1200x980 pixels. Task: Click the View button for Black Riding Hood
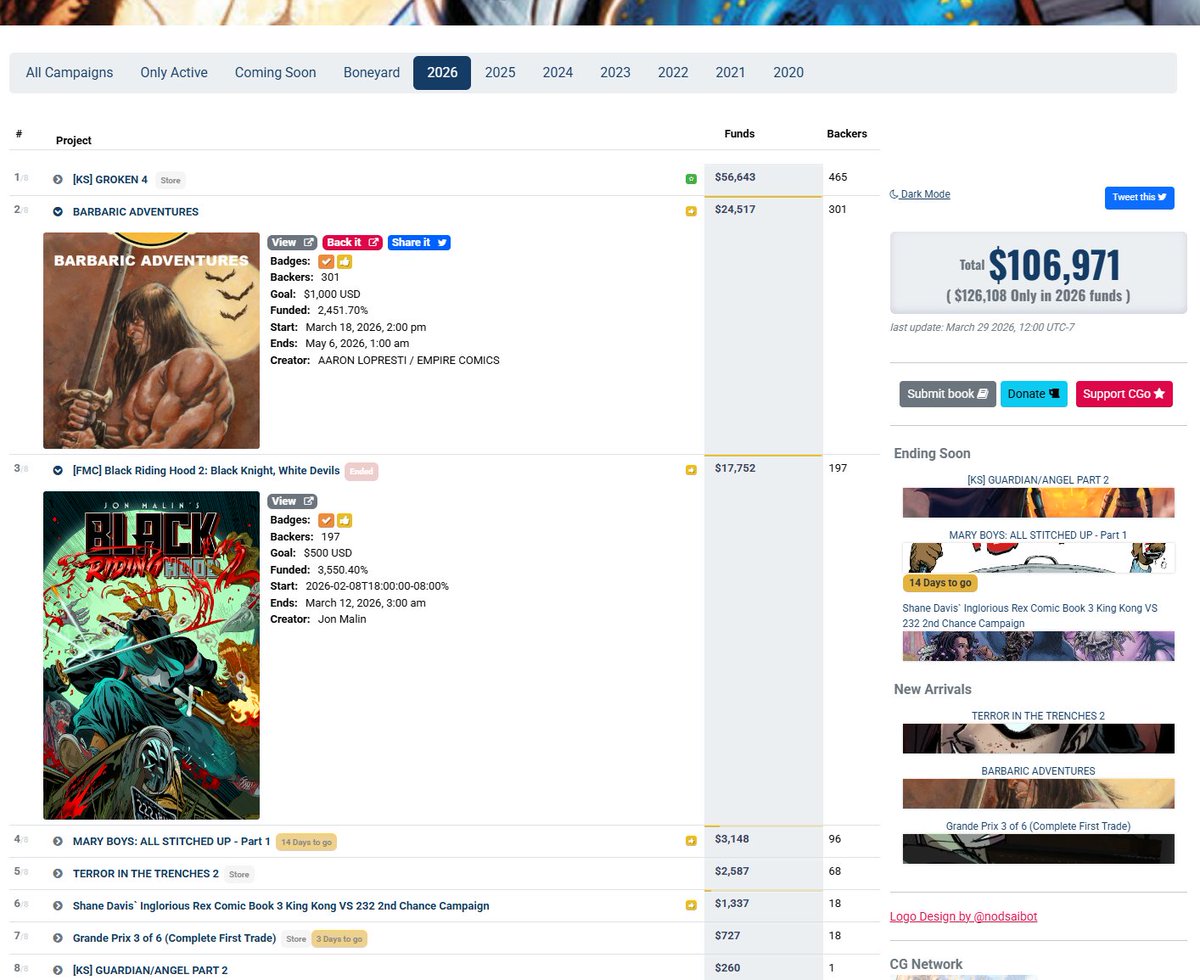coord(293,501)
